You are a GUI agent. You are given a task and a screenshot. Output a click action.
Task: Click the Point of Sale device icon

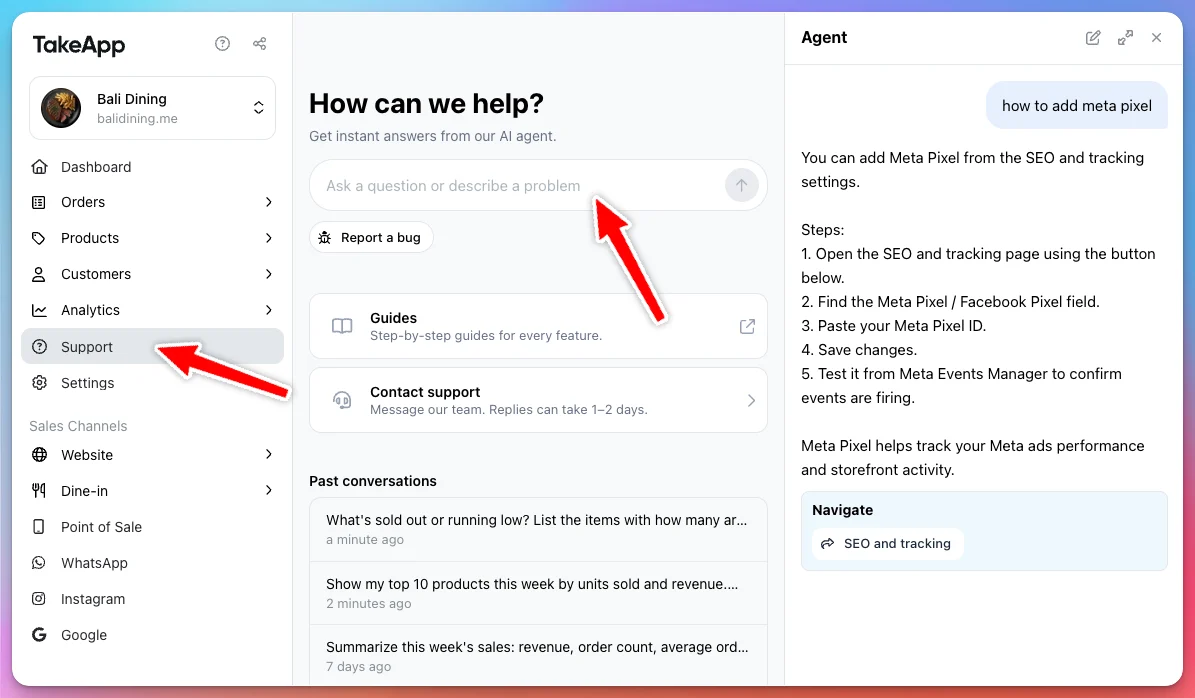coord(39,527)
